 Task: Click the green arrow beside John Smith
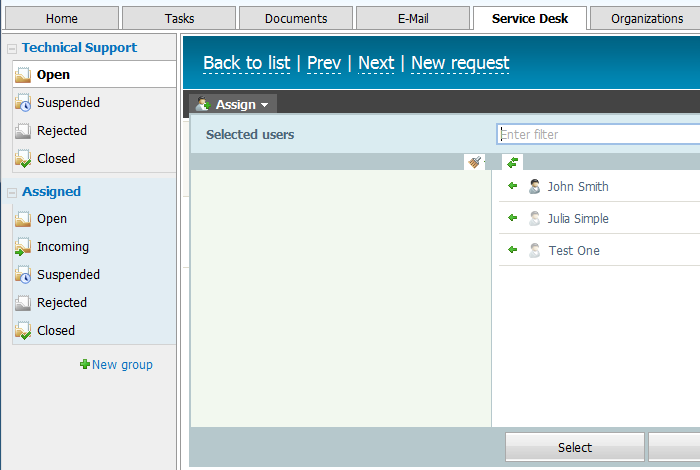click(512, 186)
